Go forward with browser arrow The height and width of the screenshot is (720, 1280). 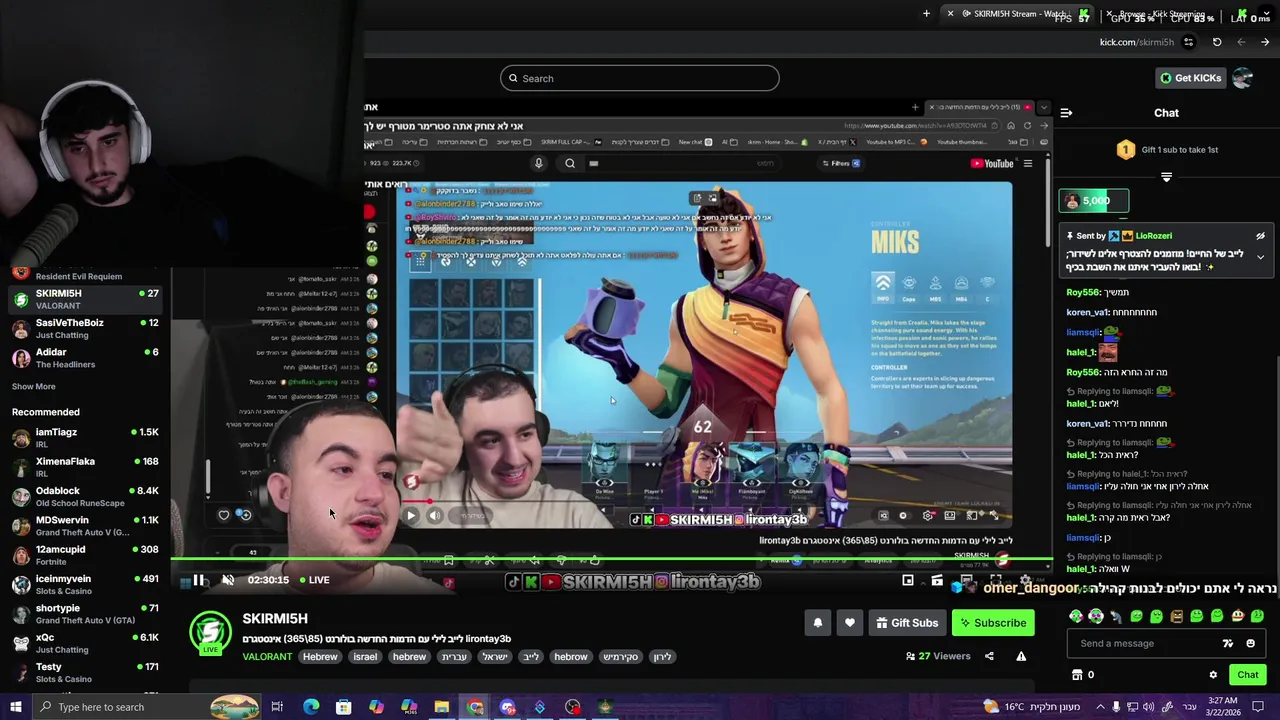[x=1265, y=42]
